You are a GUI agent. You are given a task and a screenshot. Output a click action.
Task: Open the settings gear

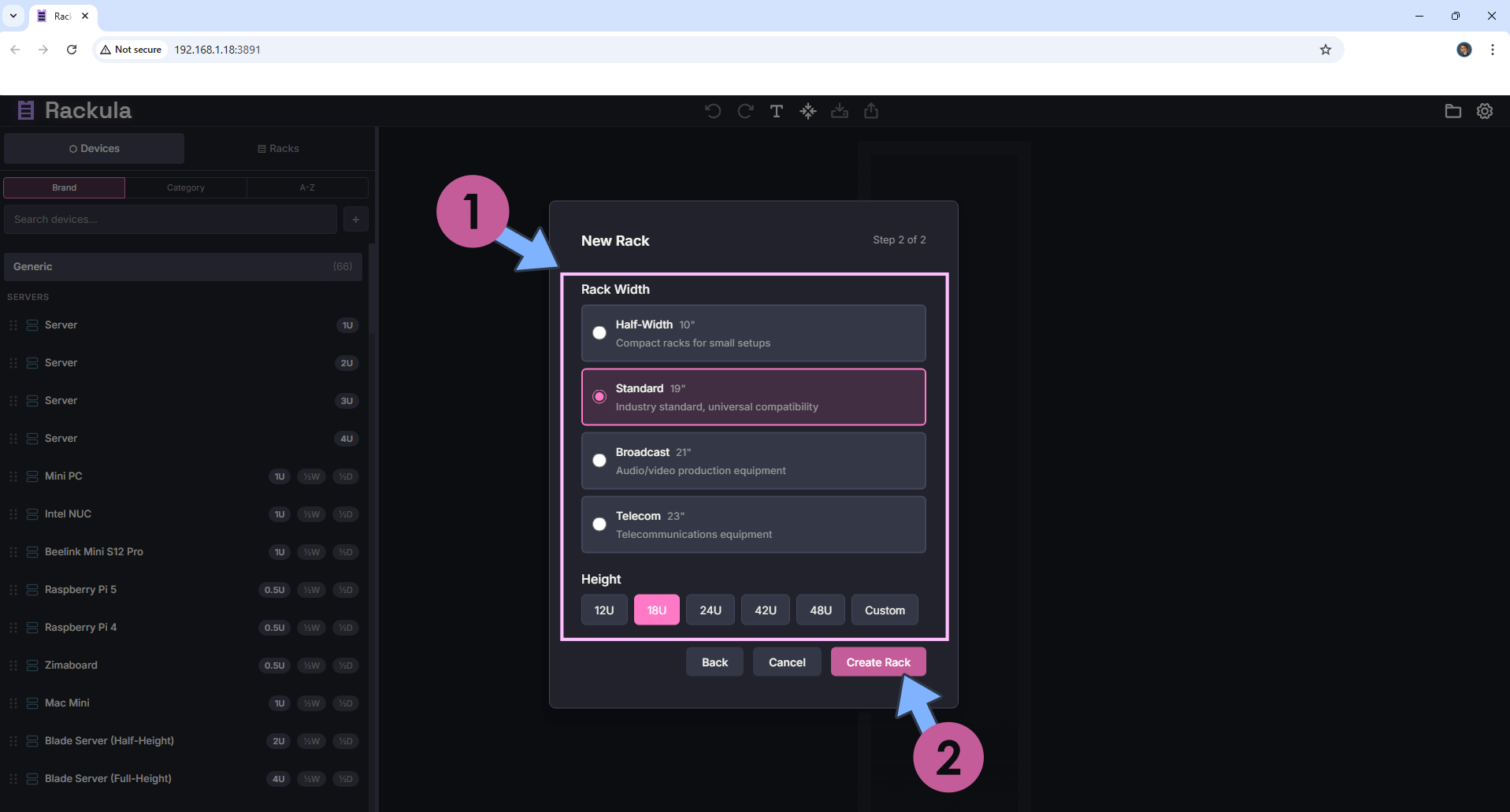tap(1484, 111)
